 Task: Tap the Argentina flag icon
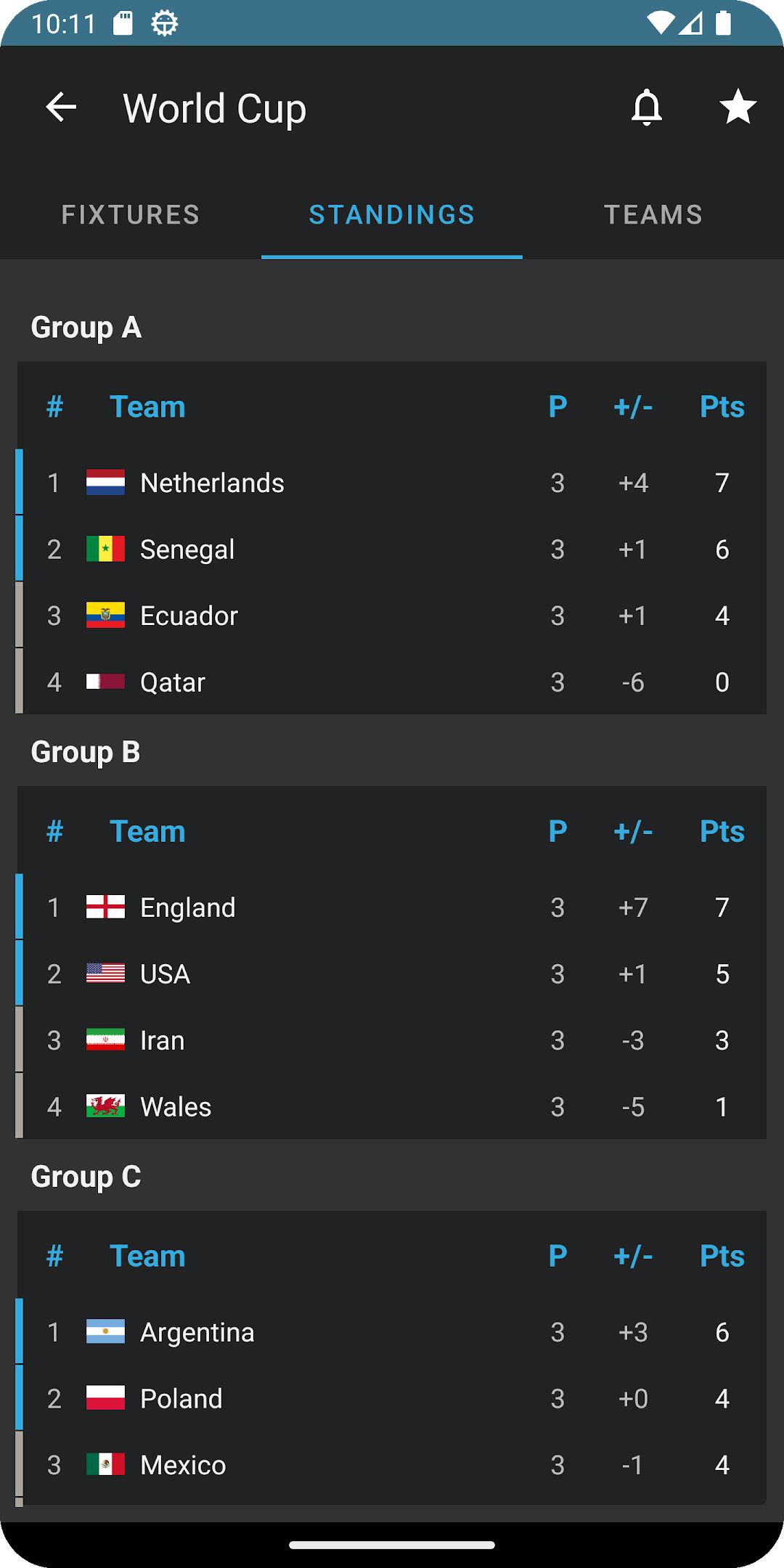point(105,1331)
